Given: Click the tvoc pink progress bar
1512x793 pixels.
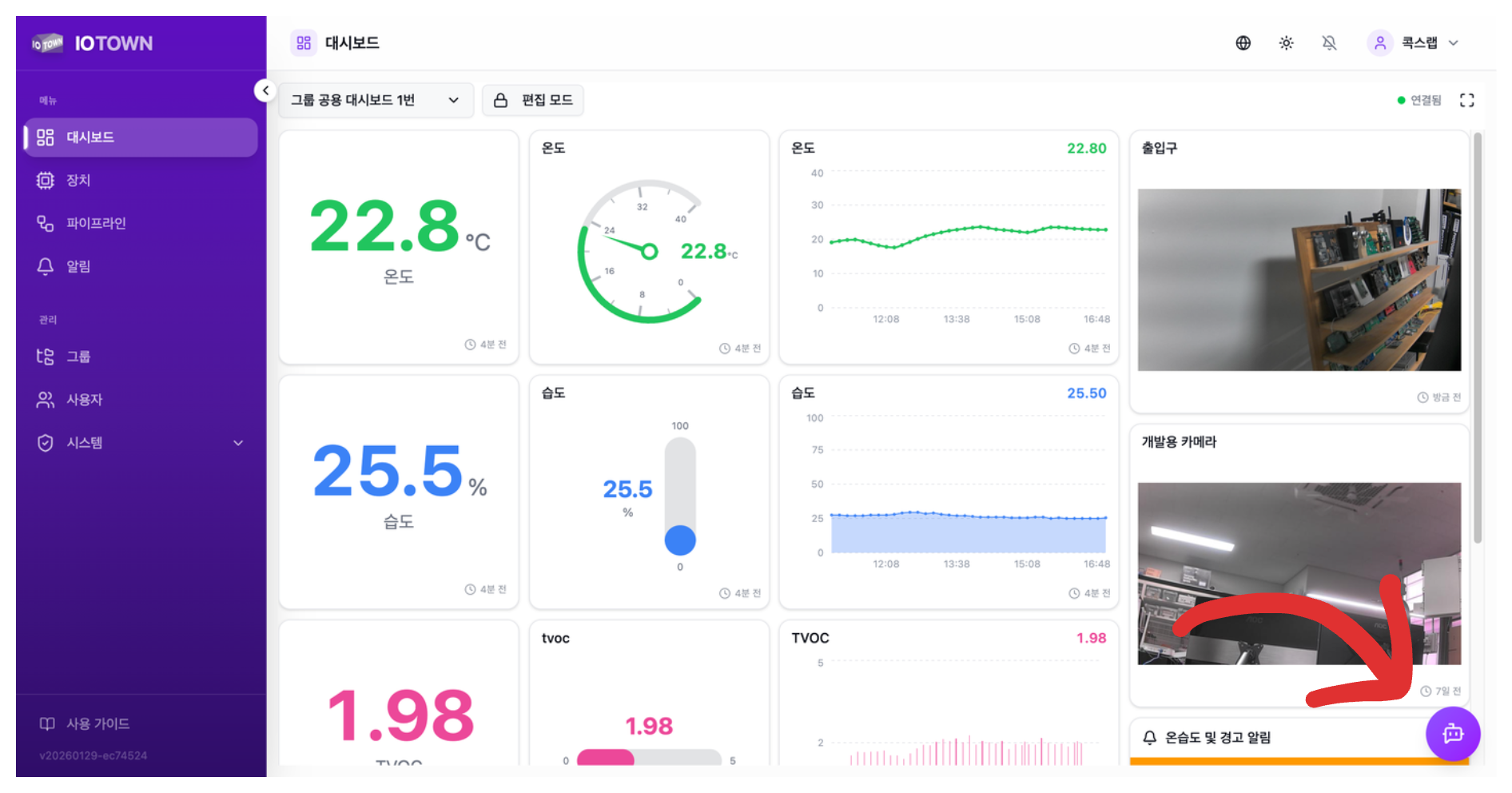Looking at the screenshot, I should (x=649, y=759).
